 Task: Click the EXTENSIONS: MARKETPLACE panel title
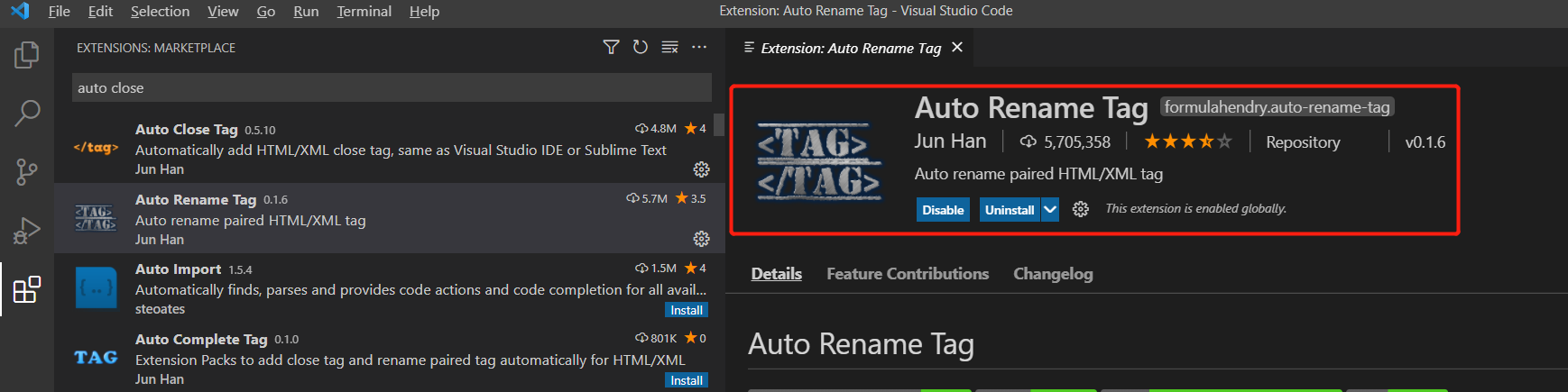tap(156, 48)
